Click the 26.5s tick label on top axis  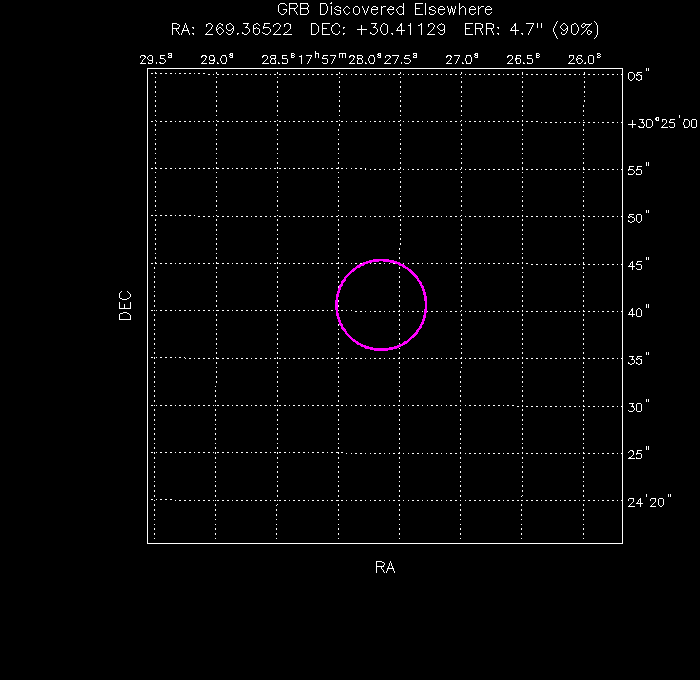(522, 59)
